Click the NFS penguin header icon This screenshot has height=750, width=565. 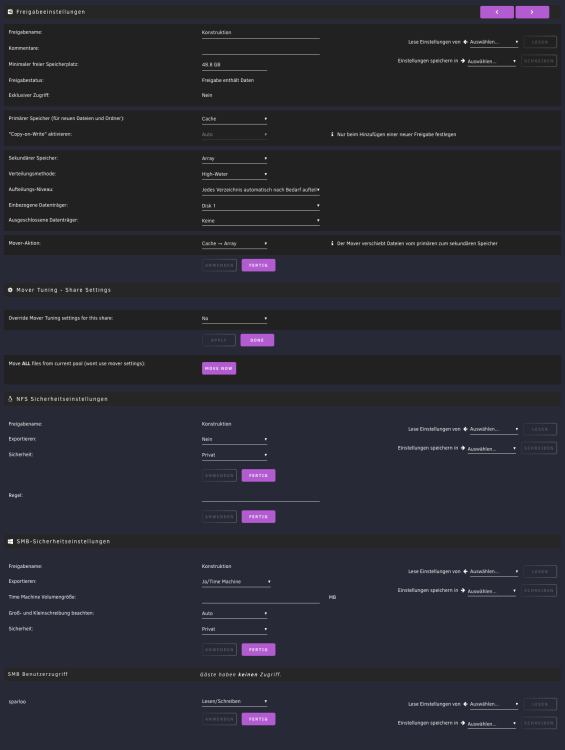pos(11,399)
